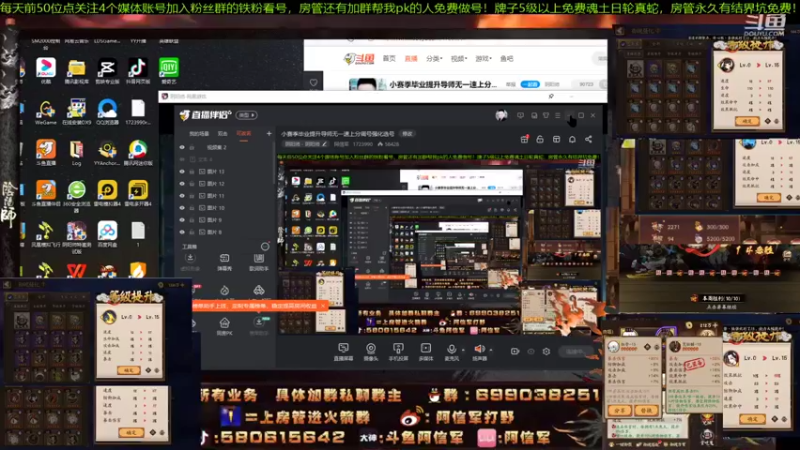
Task: Click the 手机投屏 phone casting button
Action: point(398,352)
